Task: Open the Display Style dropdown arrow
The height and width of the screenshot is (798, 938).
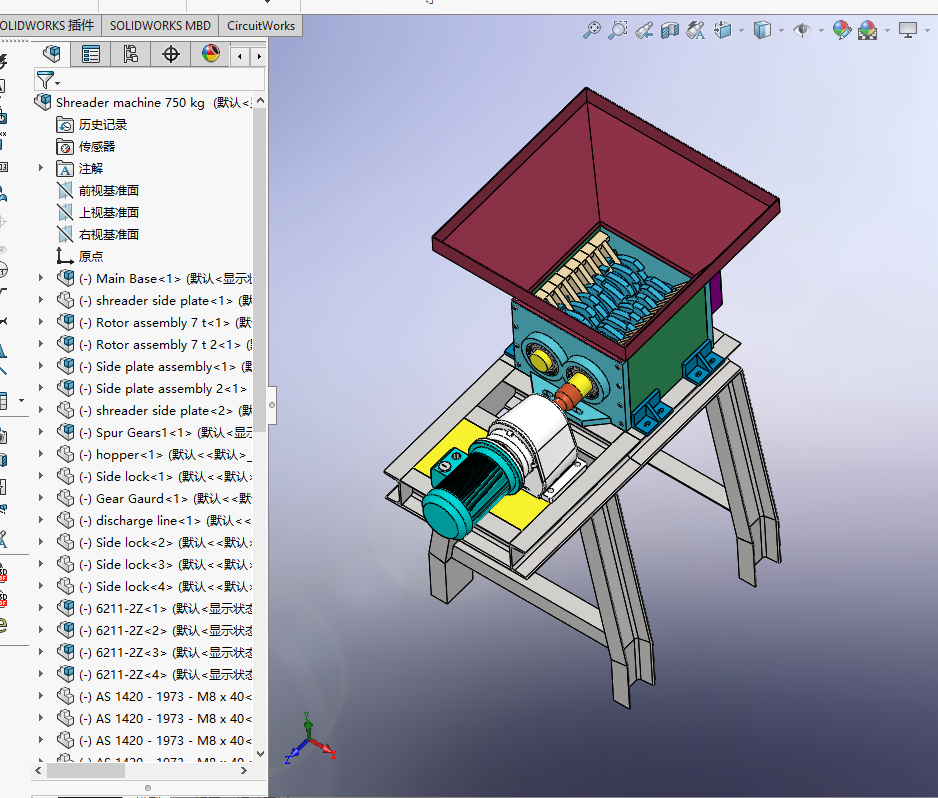Action: [781, 30]
